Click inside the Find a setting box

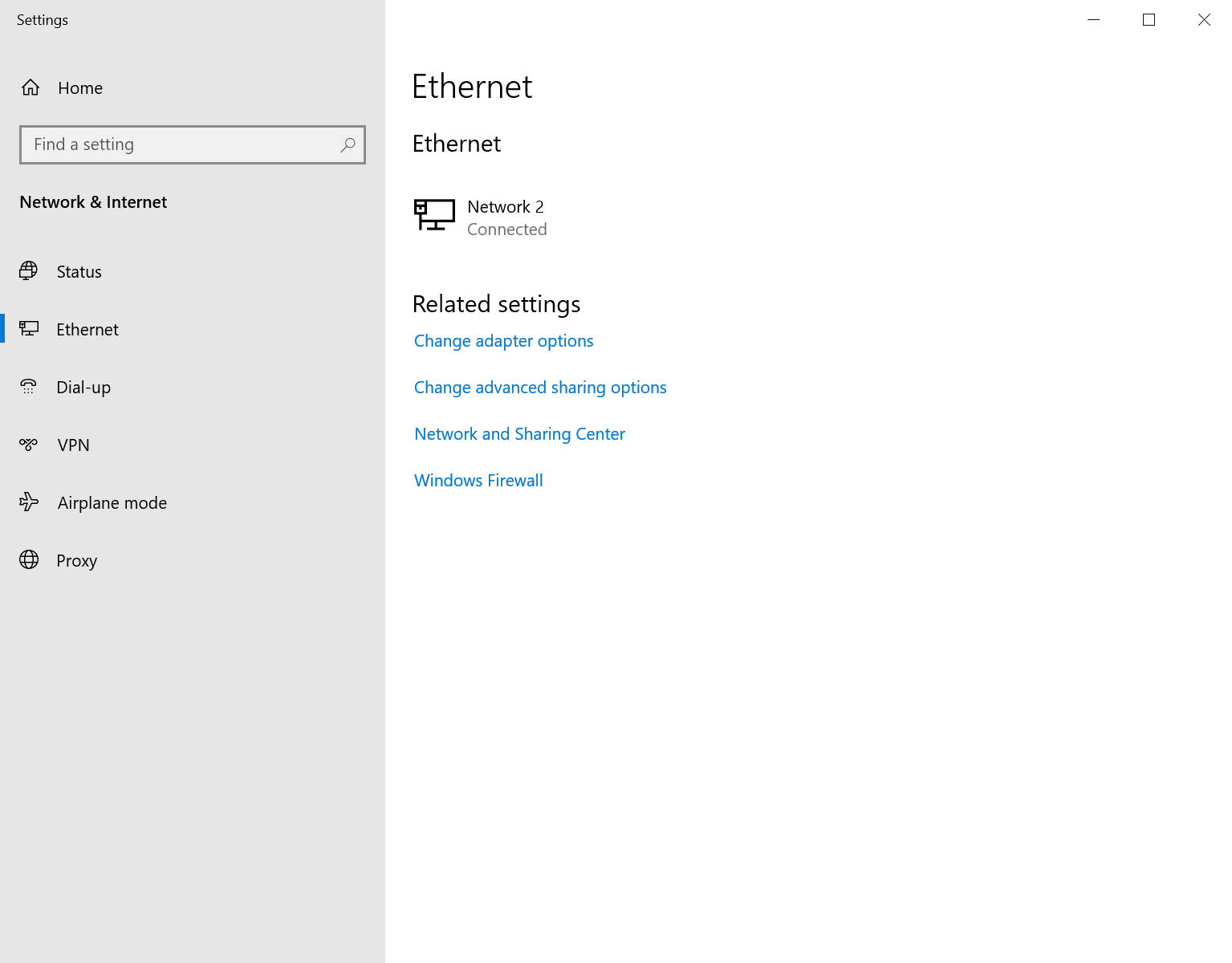click(x=161, y=145)
